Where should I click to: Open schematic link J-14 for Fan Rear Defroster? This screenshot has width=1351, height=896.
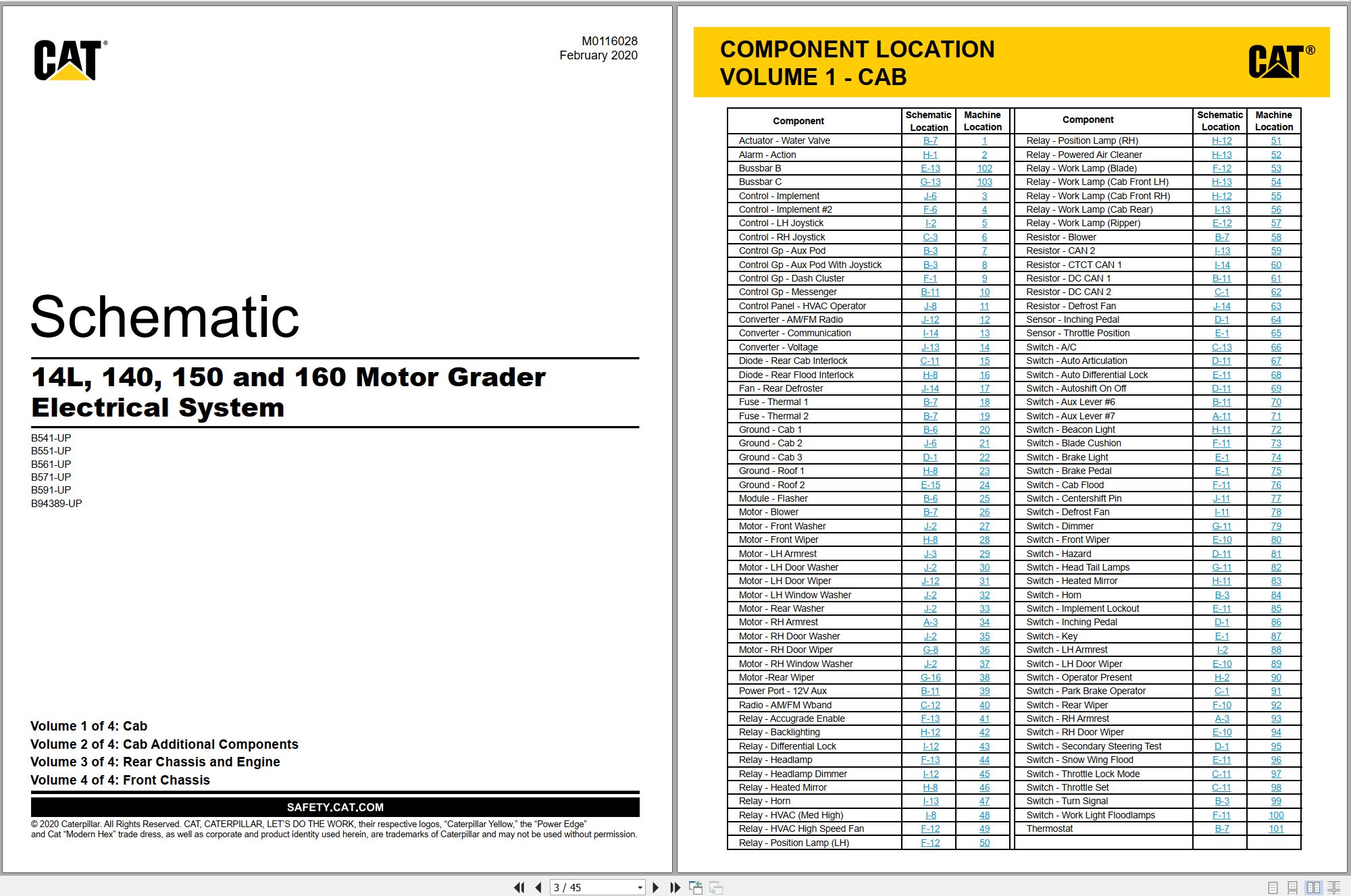point(930,388)
